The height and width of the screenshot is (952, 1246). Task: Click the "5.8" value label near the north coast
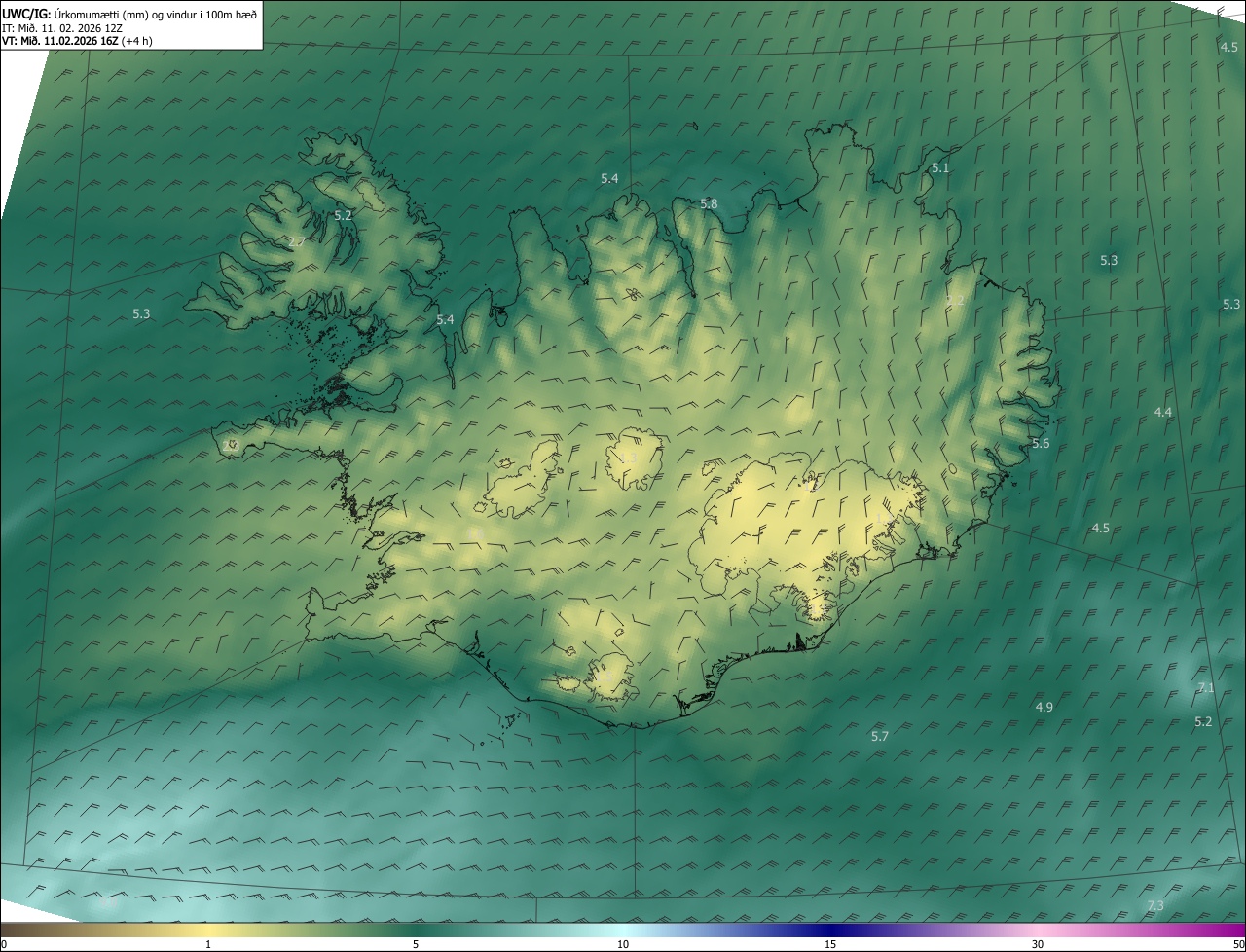pos(709,204)
